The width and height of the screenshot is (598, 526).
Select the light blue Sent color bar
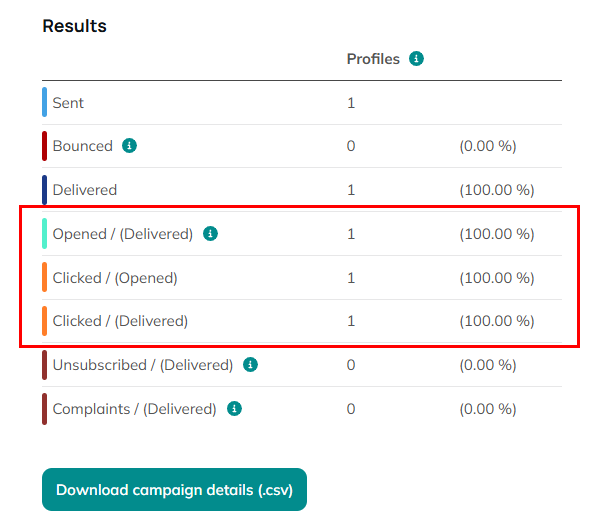(x=44, y=102)
